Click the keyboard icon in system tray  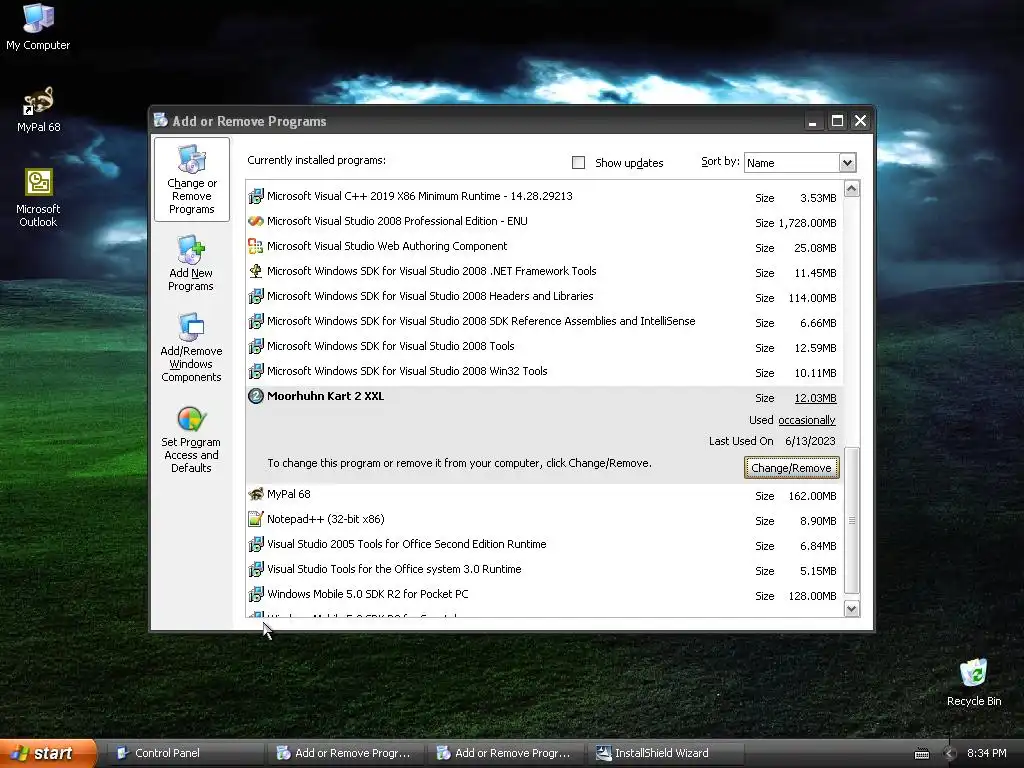pos(921,754)
